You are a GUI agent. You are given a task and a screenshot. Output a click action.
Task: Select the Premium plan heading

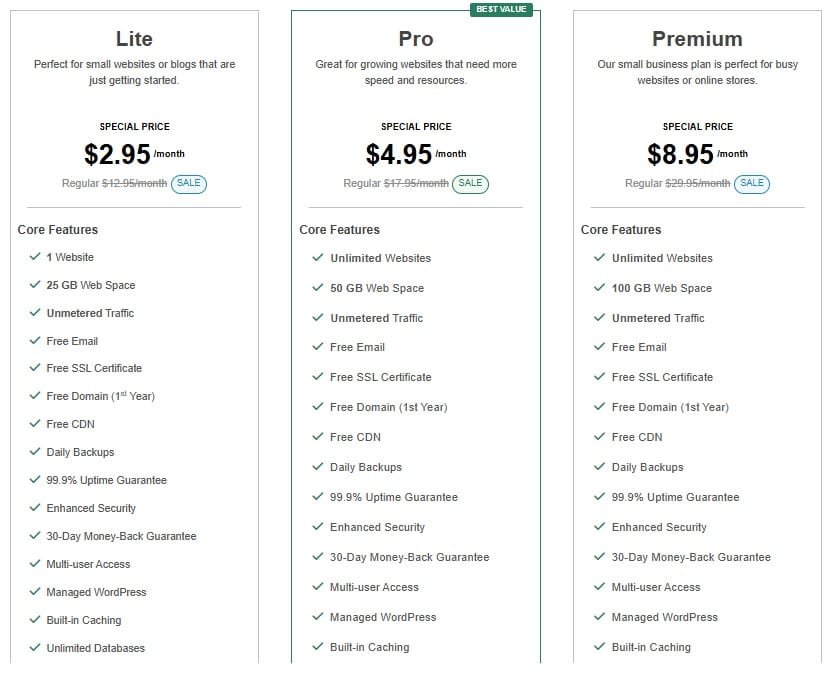[x=697, y=39]
